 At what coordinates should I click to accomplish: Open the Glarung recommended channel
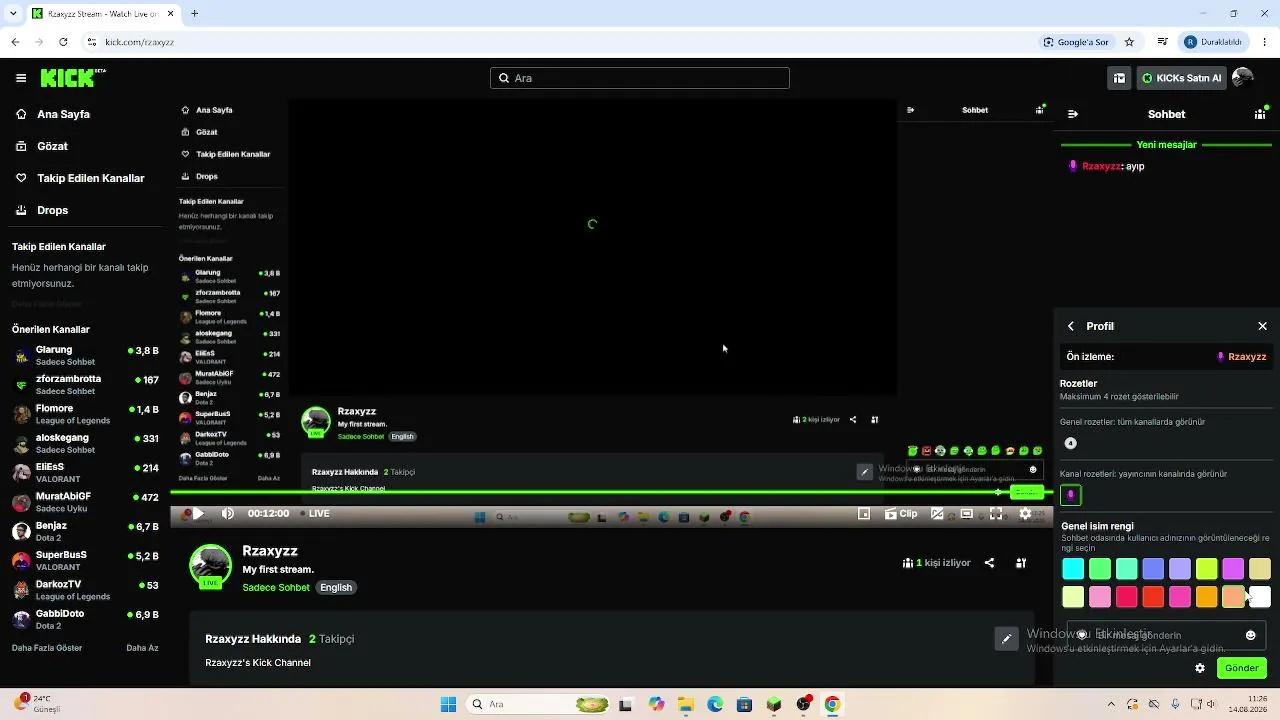pyautogui.click(x=85, y=355)
